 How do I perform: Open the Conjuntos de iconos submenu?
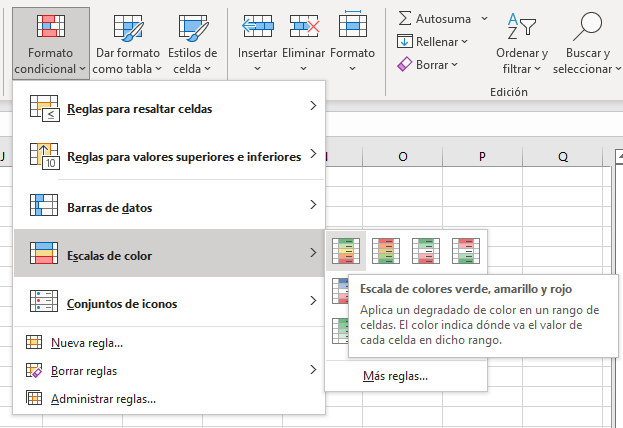click(169, 302)
